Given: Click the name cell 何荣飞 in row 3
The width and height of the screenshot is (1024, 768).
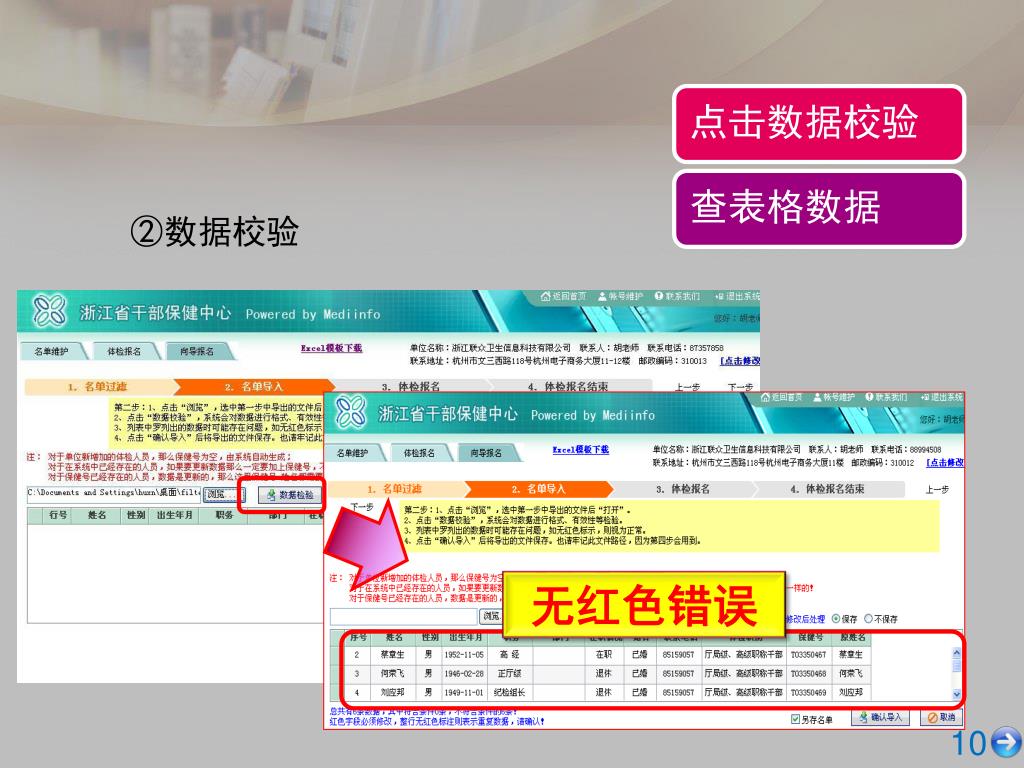Looking at the screenshot, I should (x=392, y=673).
